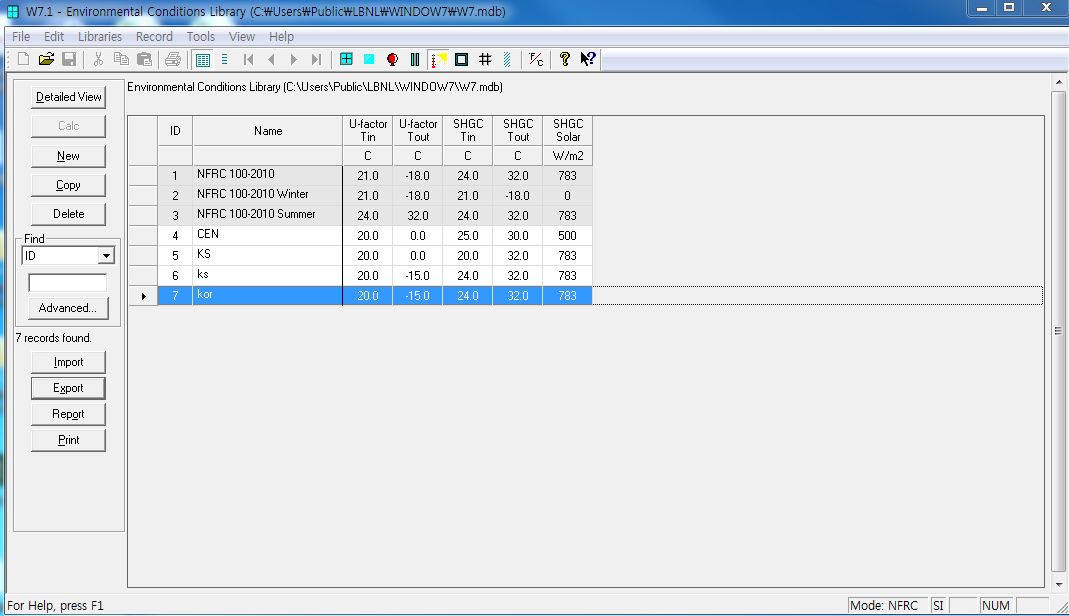Jump to the last record arrow

[317, 60]
